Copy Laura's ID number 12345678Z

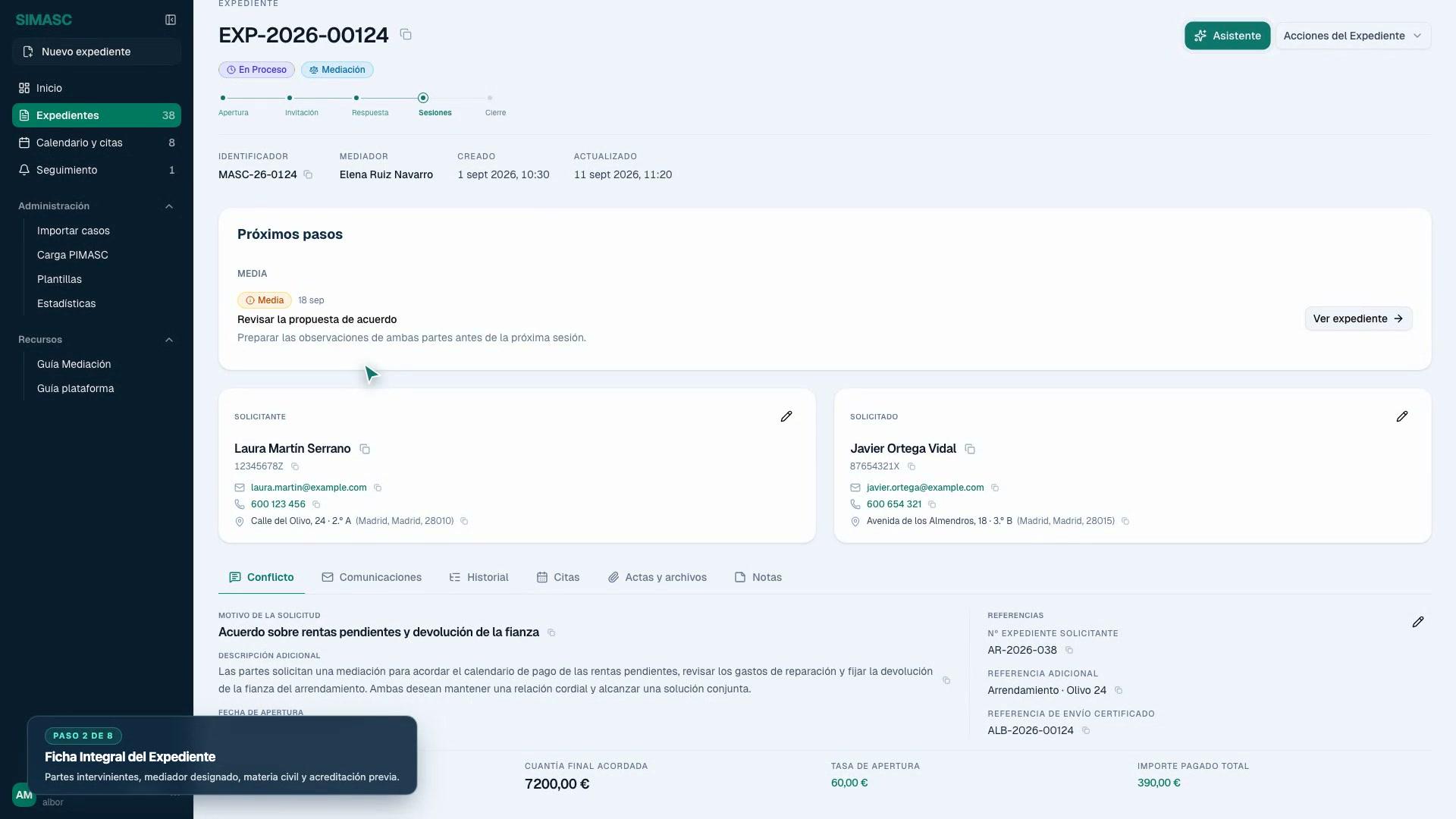tap(295, 466)
